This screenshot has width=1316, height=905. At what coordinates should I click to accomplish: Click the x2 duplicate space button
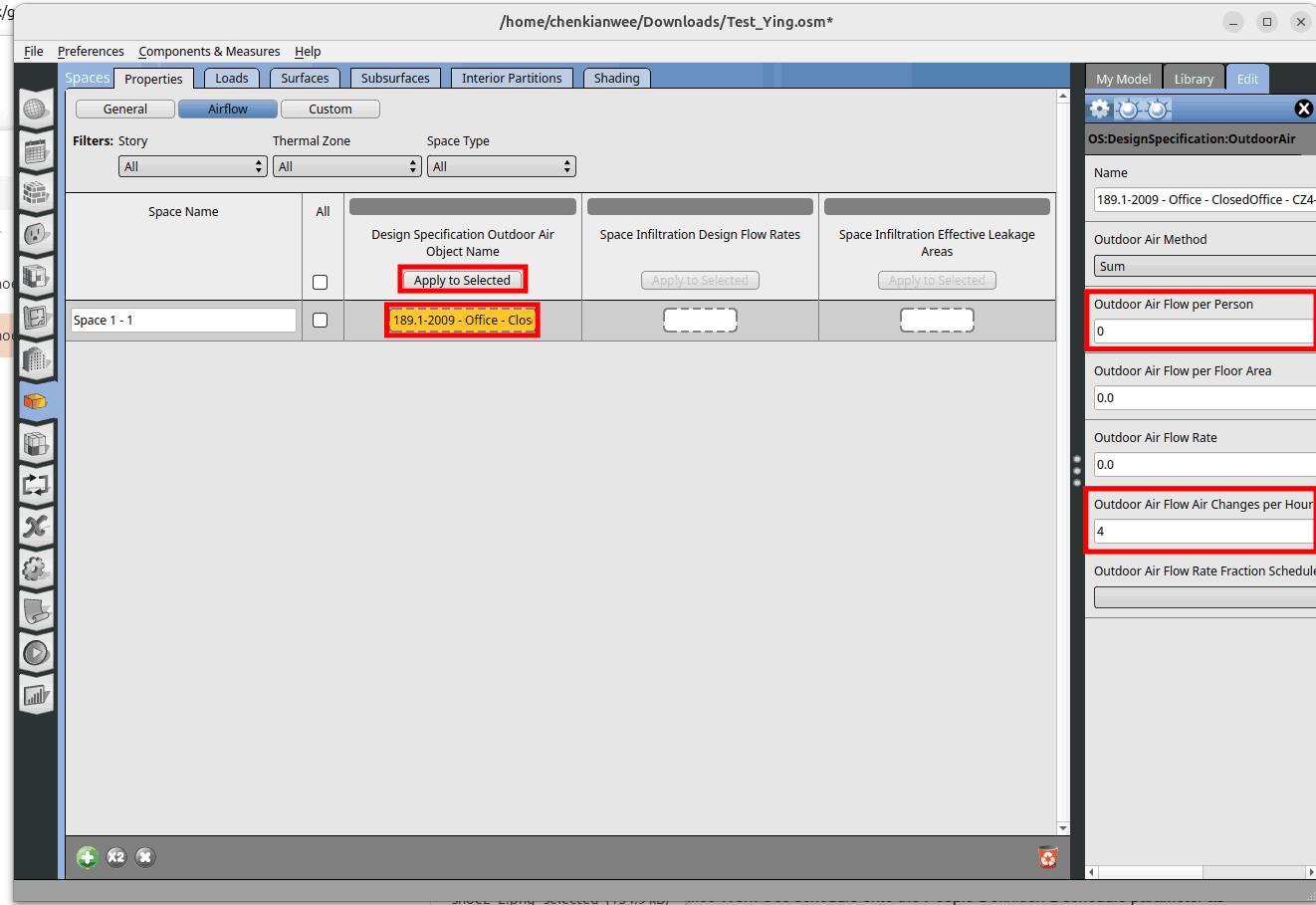coord(116,857)
